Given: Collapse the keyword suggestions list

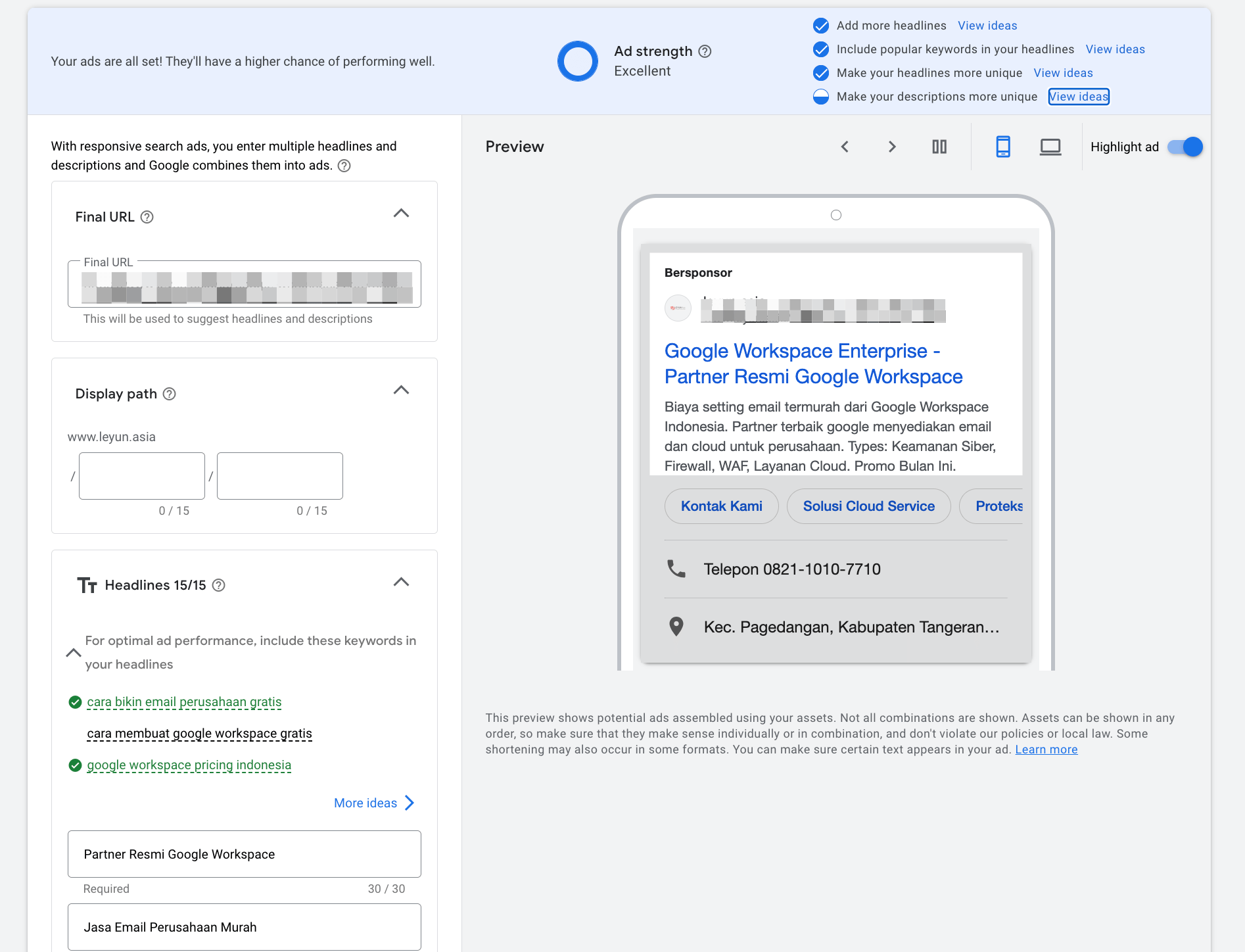Looking at the screenshot, I should pos(74,653).
